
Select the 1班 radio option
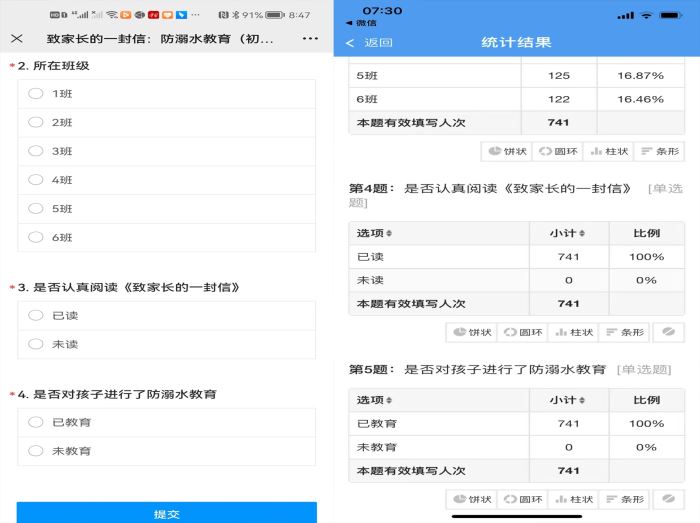point(36,94)
